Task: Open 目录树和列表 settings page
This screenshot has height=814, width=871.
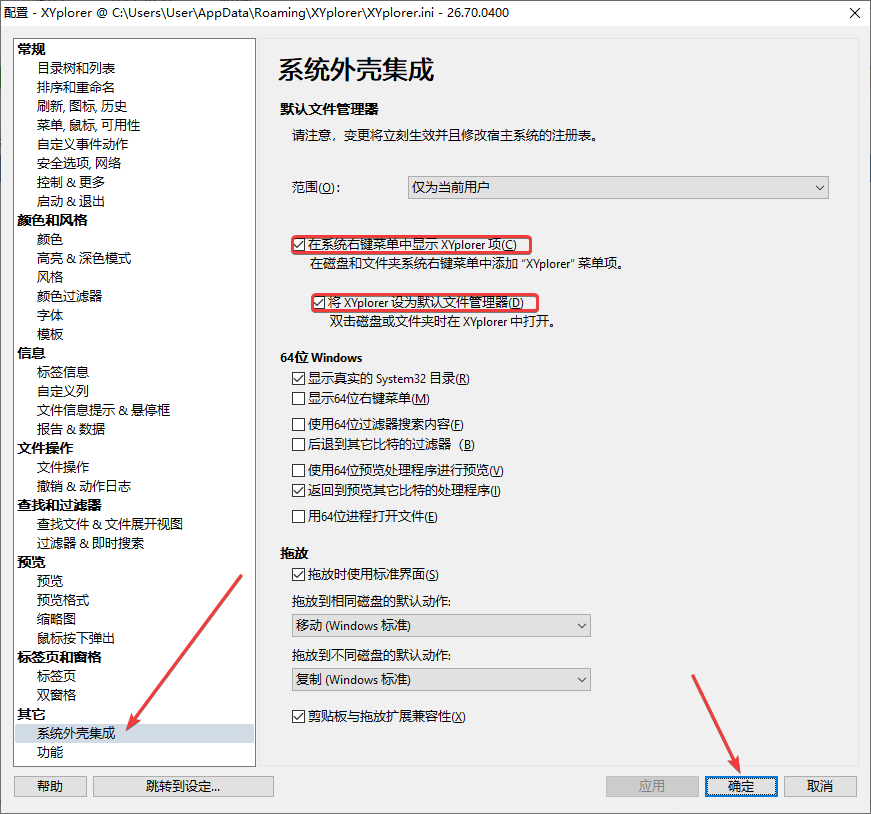Action: [76, 68]
